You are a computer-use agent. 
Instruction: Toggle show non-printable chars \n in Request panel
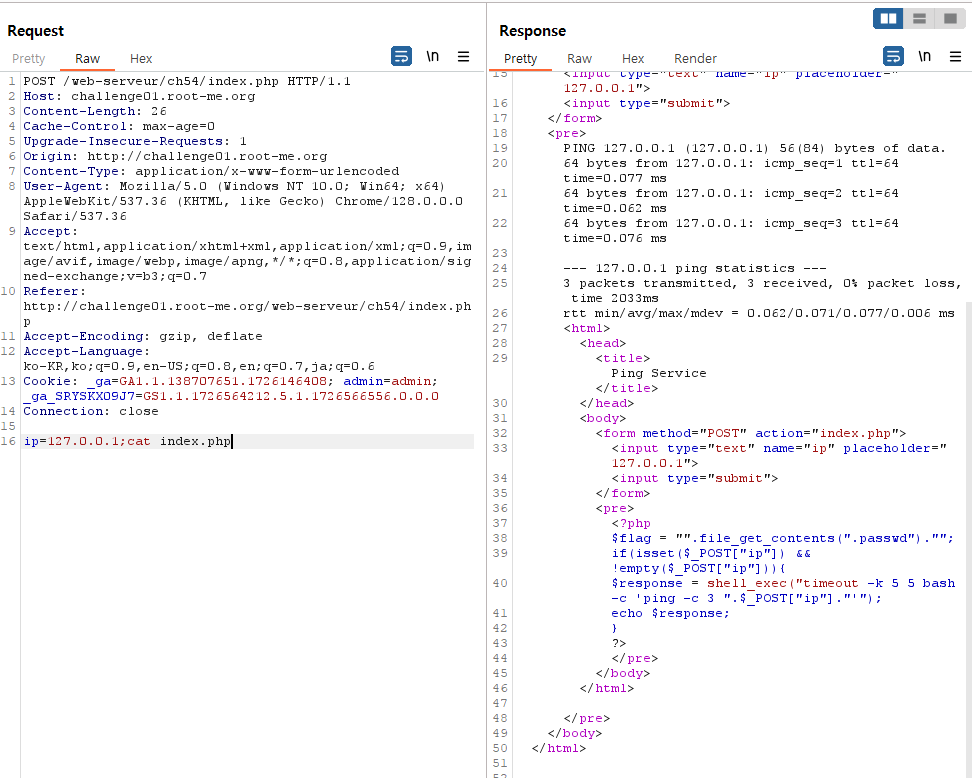click(x=433, y=56)
